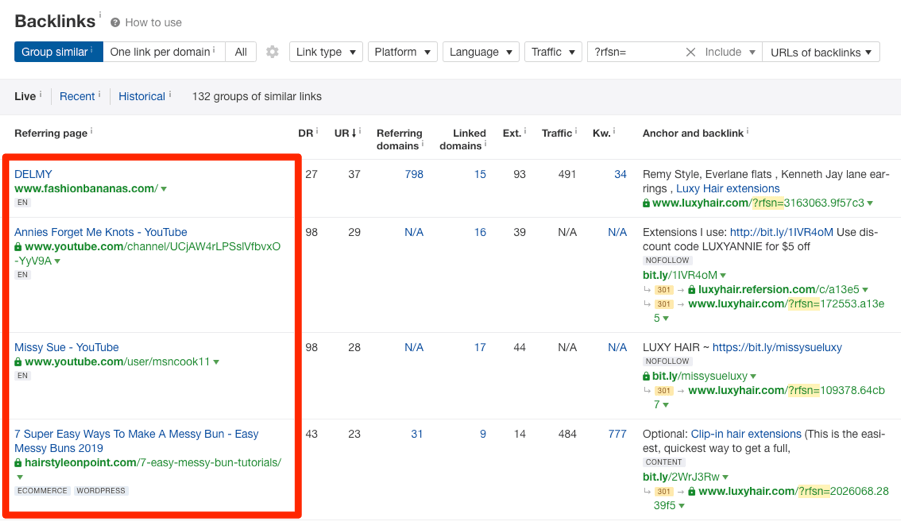Select the All links mode
Screen dimensions: 901x522
coord(241,52)
